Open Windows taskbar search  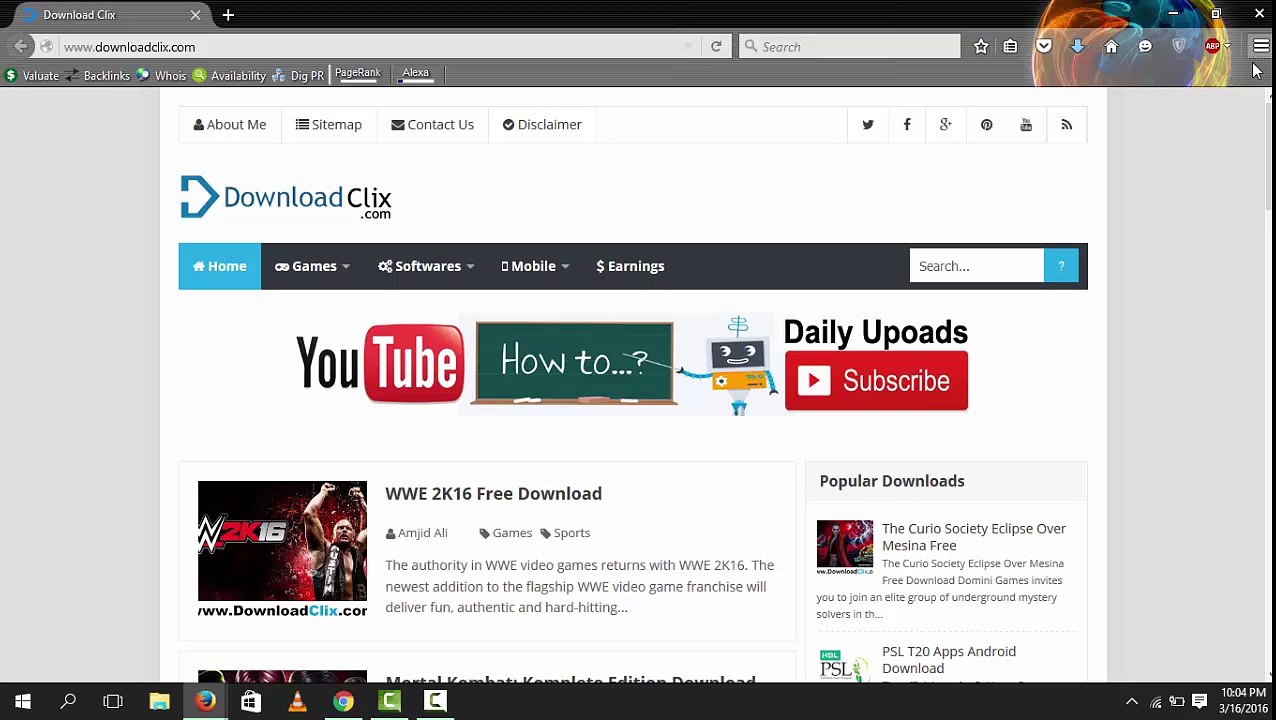pyautogui.click(x=68, y=702)
